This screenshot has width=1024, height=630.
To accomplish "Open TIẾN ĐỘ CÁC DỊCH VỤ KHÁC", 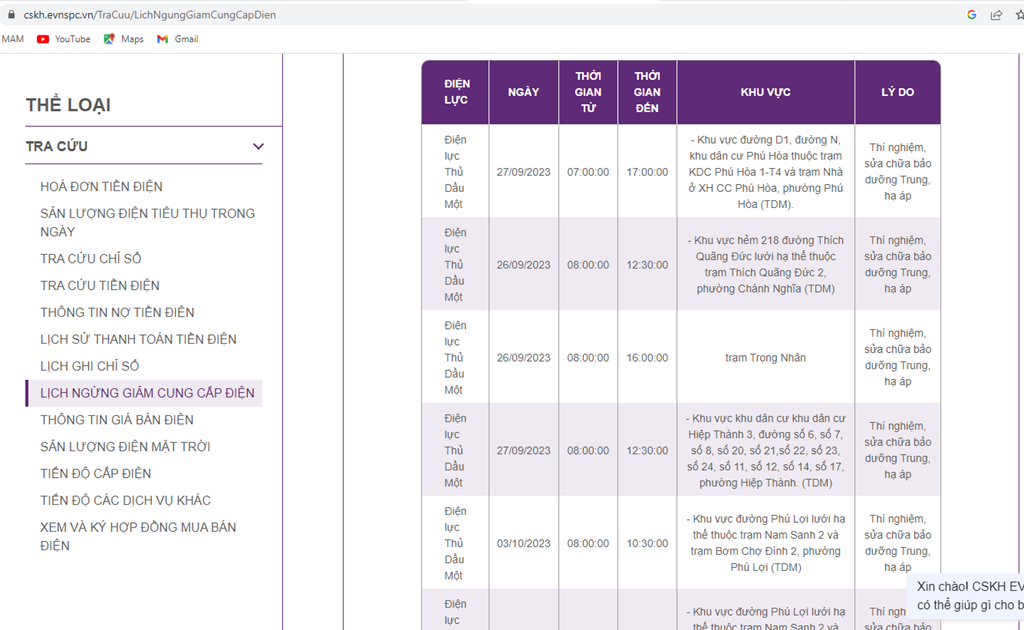I will click(x=125, y=500).
